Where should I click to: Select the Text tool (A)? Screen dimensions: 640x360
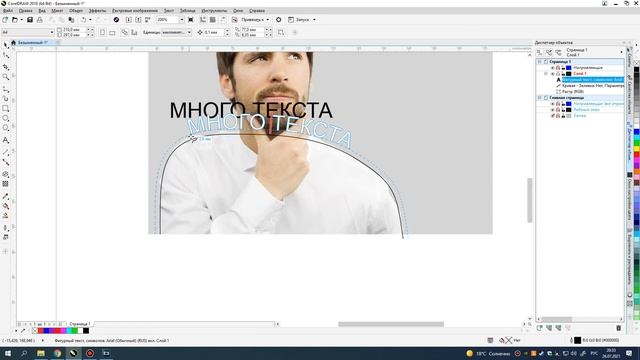point(5,140)
